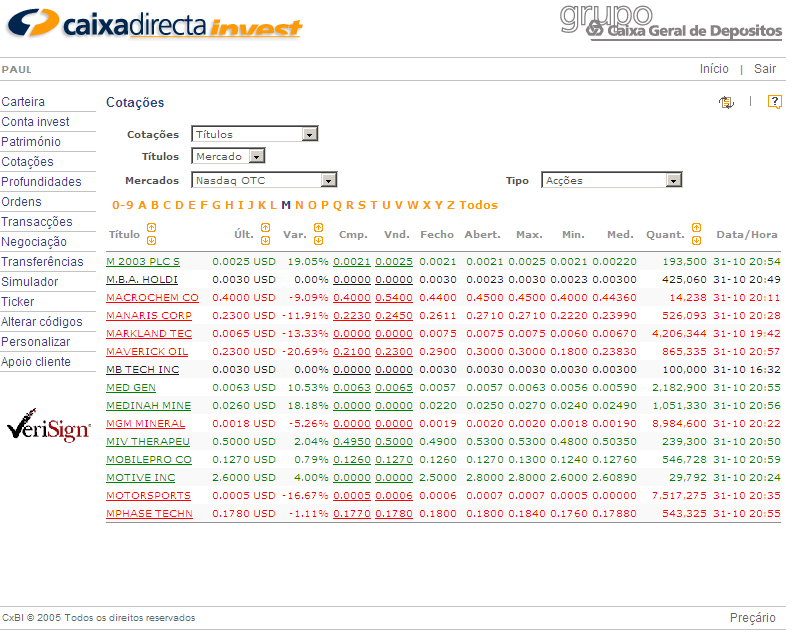Click M.B.A. HOLDI title link
This screenshot has height=635, width=803.
[x=142, y=280]
